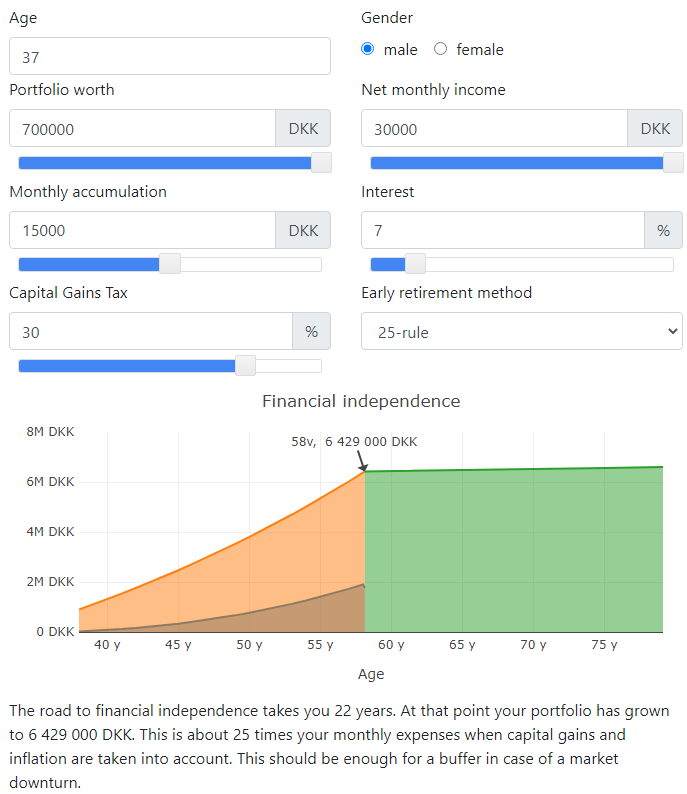The width and height of the screenshot is (687, 794).
Task: Click the Interest percentage input field
Action: pos(503,230)
